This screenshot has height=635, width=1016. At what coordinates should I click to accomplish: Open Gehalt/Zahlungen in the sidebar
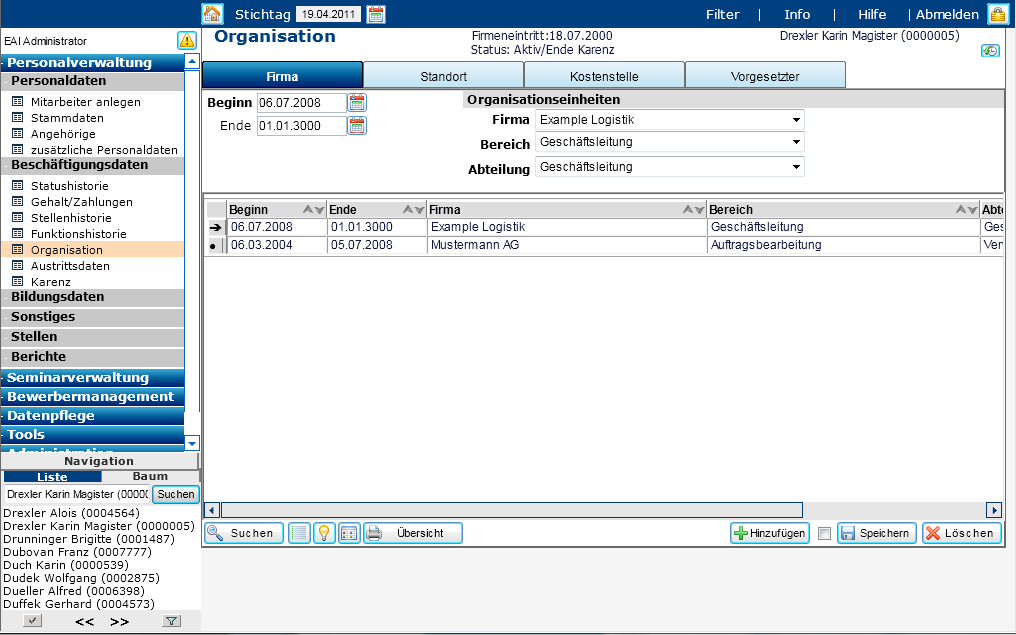point(82,202)
